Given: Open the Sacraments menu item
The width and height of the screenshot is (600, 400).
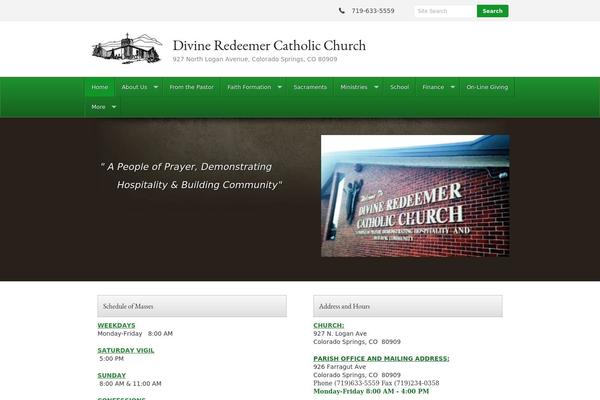Looking at the screenshot, I should pos(310,87).
